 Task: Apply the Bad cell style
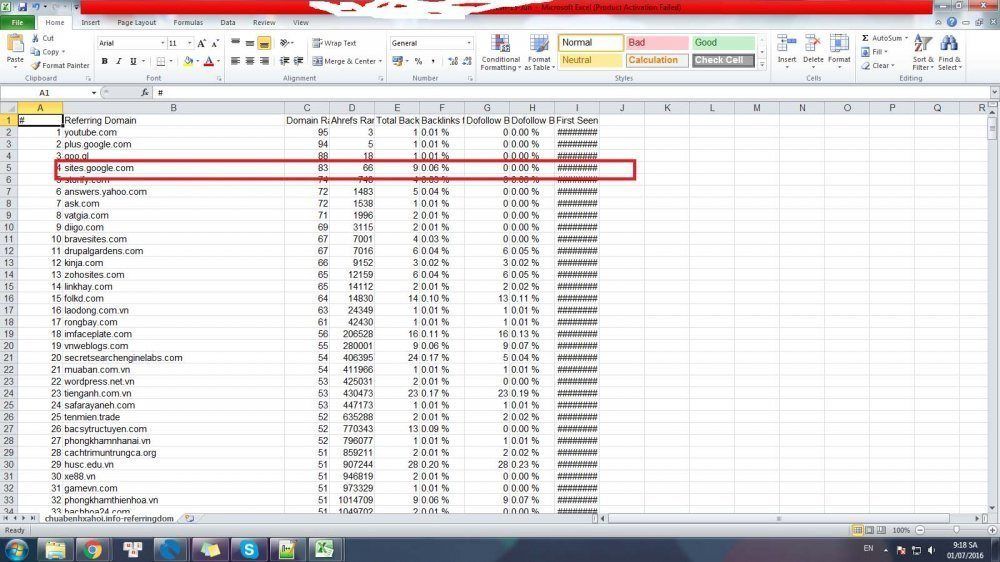click(657, 43)
